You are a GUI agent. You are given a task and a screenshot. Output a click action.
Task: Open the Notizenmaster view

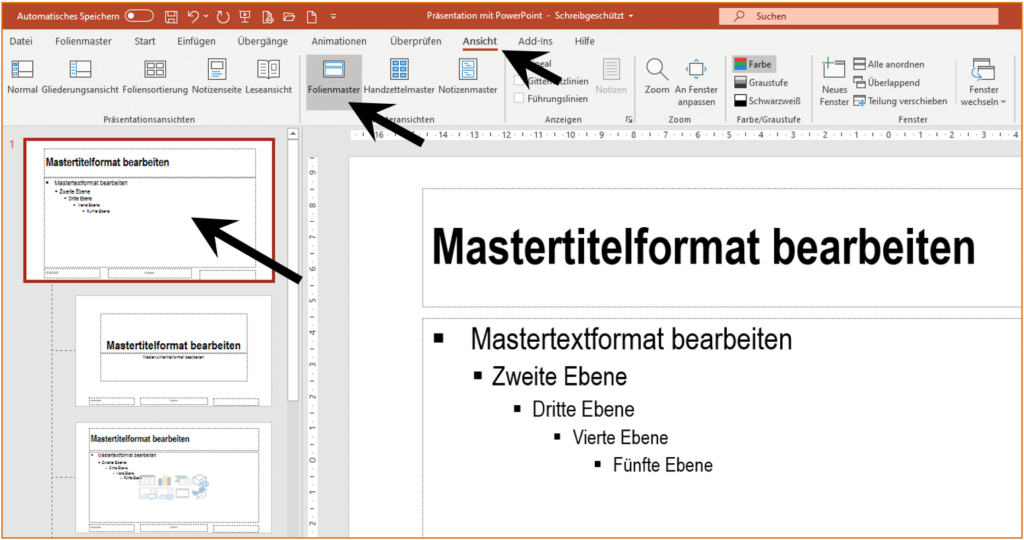(468, 76)
